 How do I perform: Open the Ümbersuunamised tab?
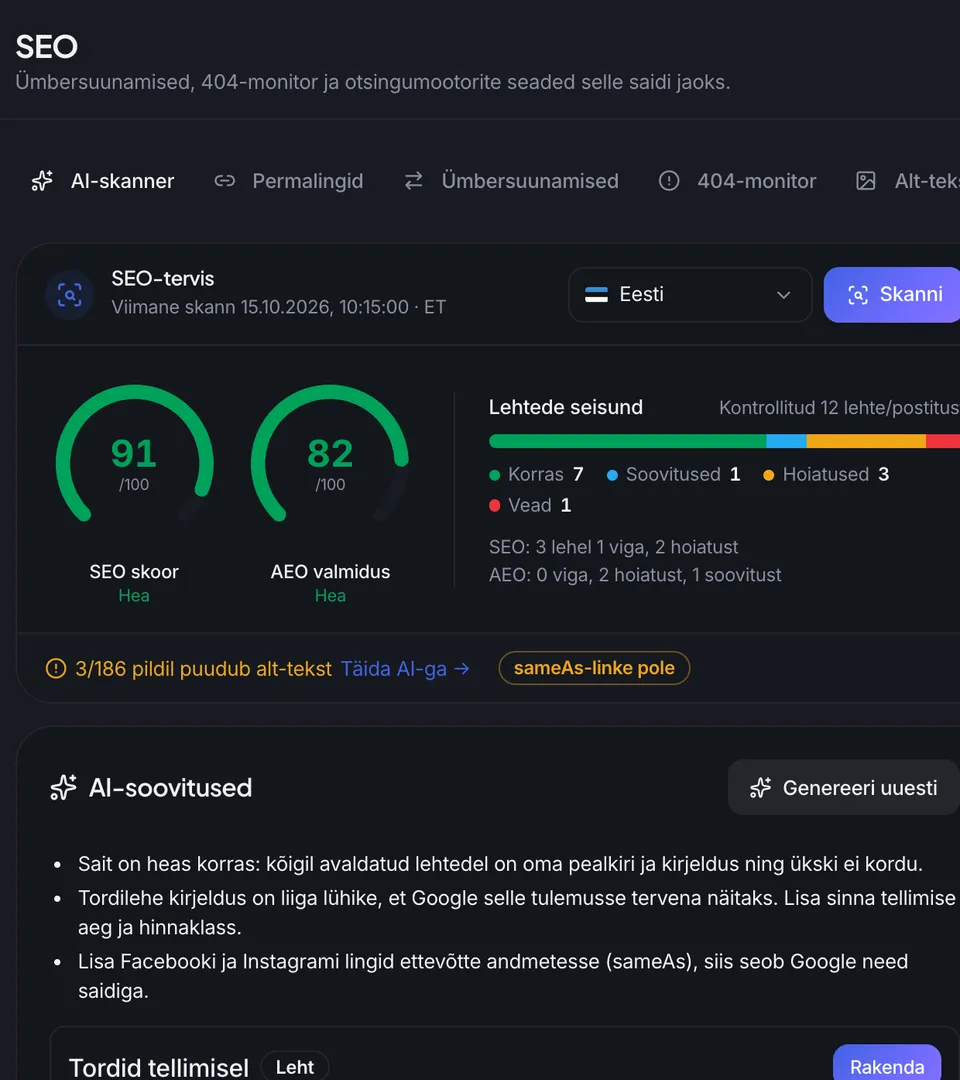(511, 181)
